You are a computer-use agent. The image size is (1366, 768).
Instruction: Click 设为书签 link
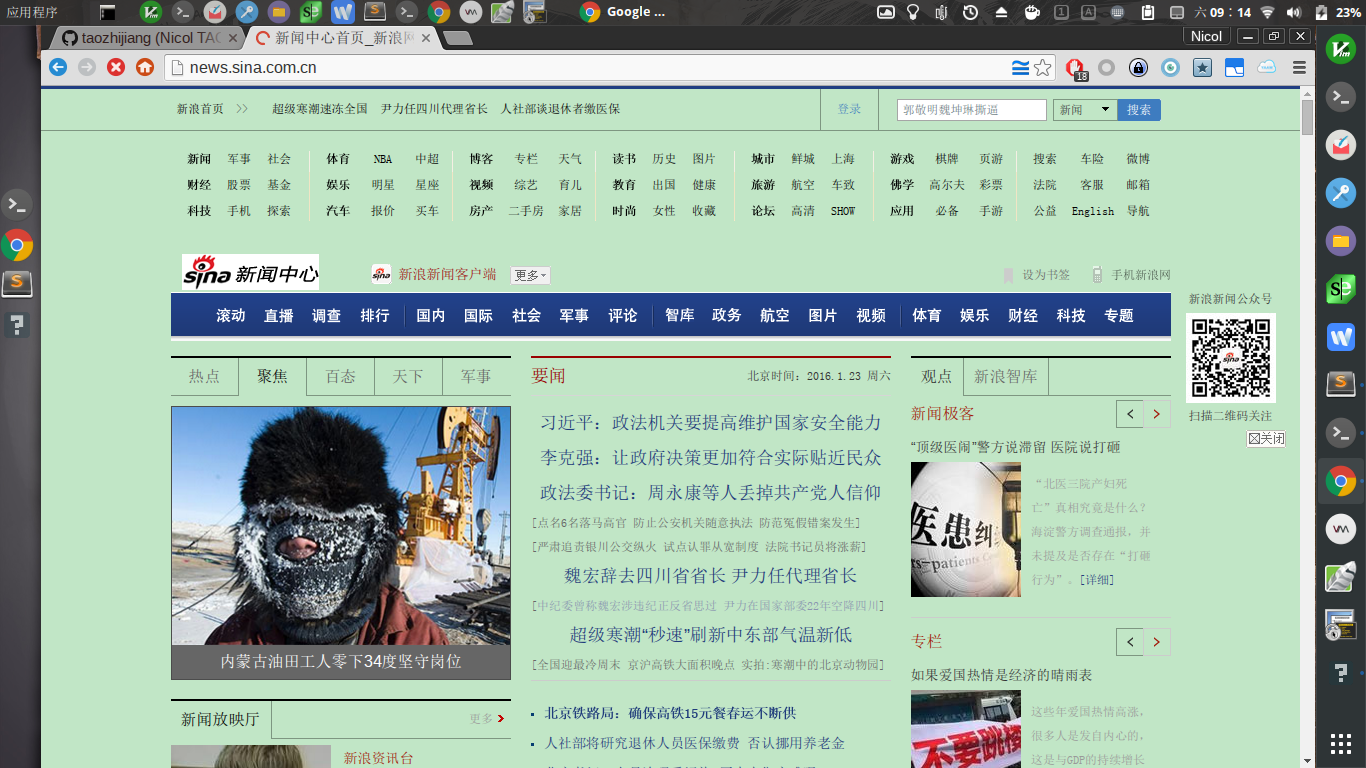[x=1045, y=275]
